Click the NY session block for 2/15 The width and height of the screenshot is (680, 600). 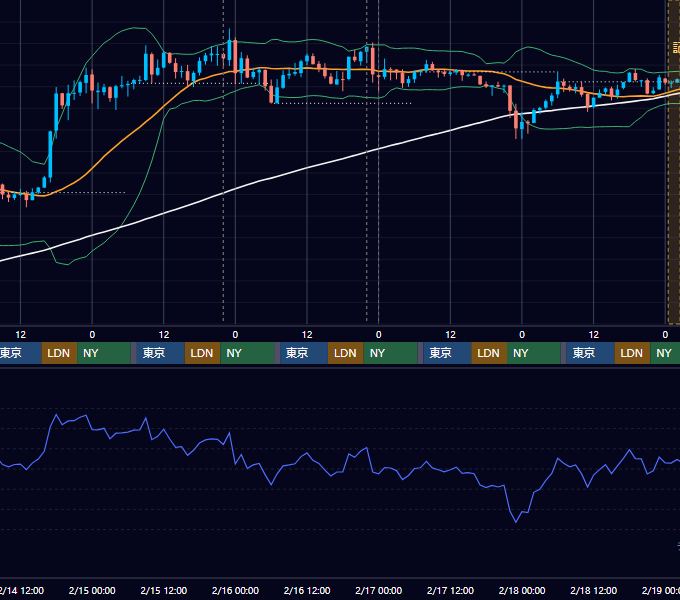[247, 353]
